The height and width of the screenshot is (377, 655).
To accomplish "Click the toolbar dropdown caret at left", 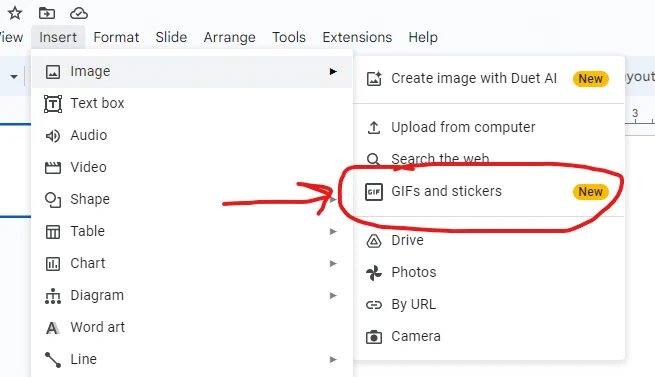I will [14, 77].
